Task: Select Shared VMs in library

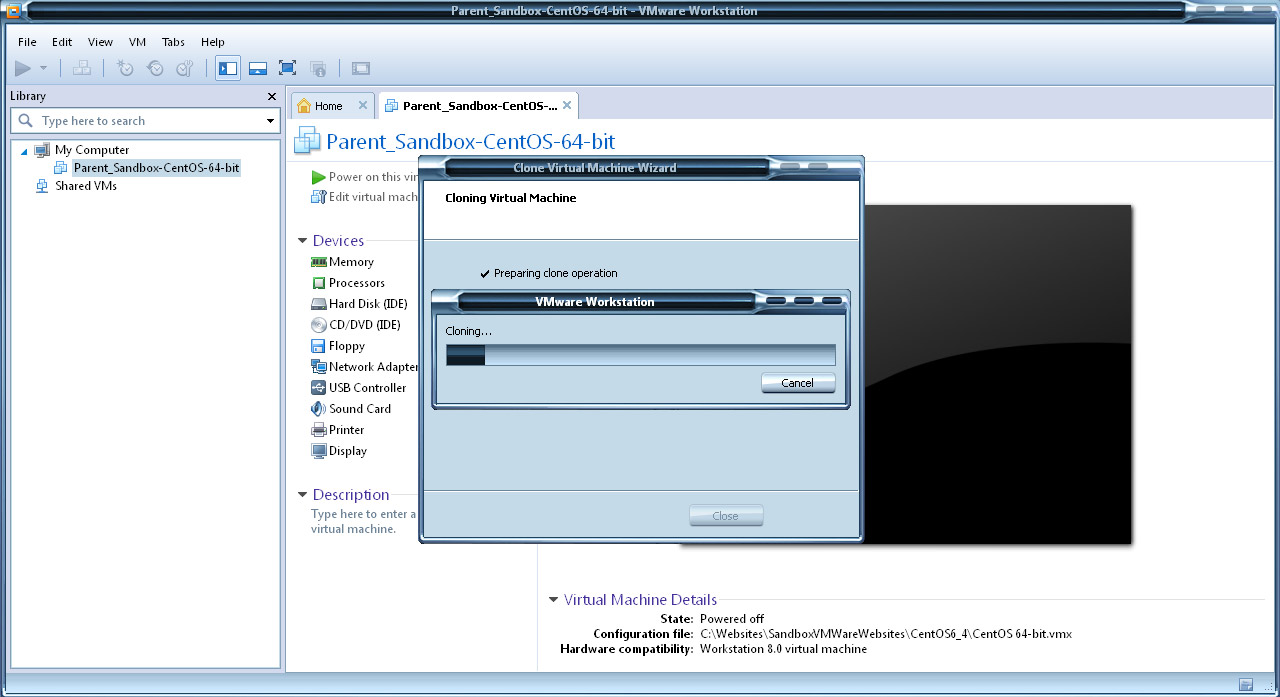Action: [x=86, y=186]
